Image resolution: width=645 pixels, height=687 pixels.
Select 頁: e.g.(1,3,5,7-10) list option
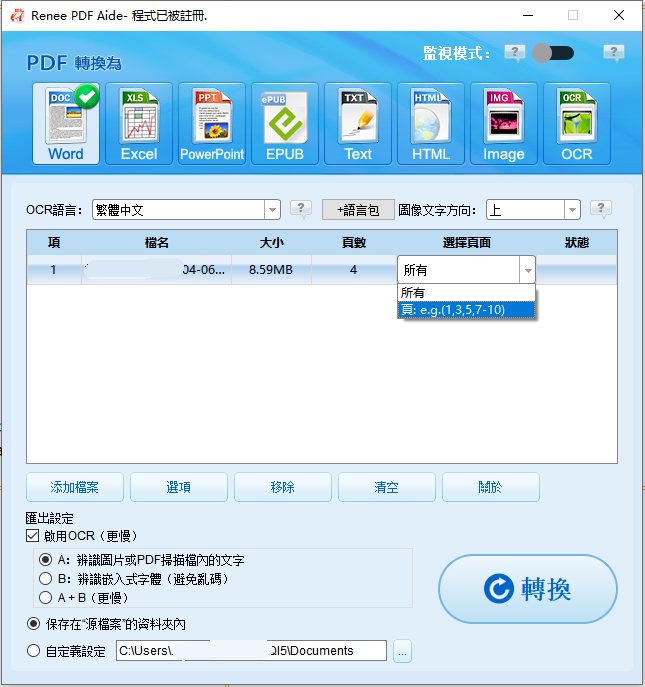466,310
